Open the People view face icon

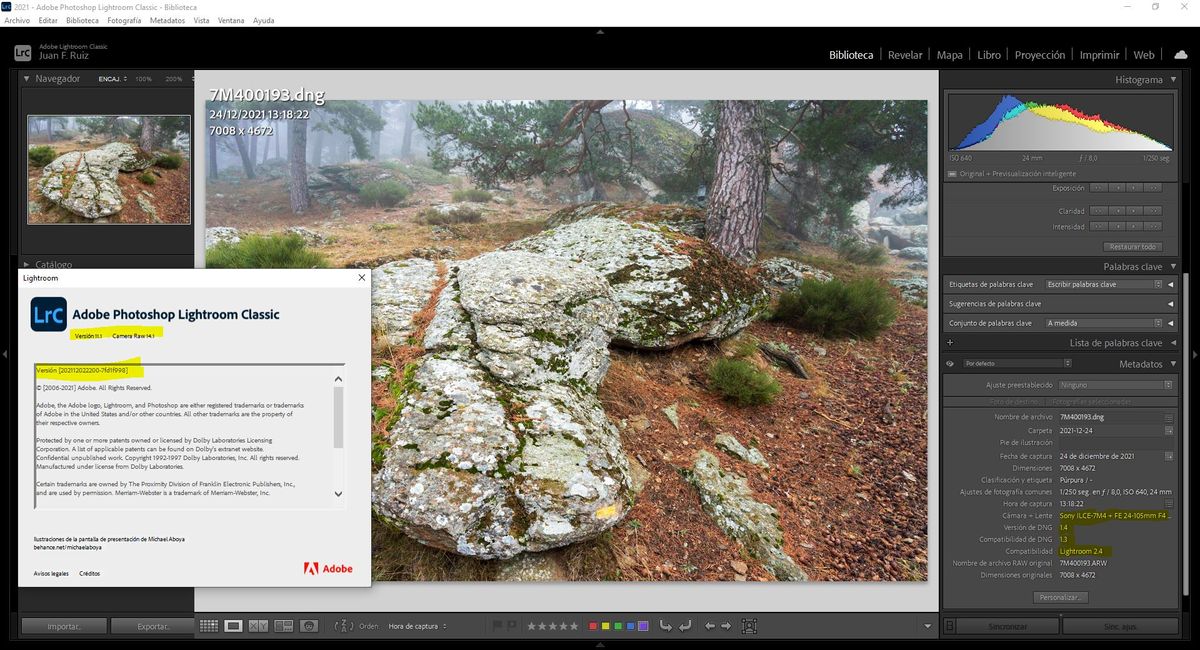pos(310,626)
